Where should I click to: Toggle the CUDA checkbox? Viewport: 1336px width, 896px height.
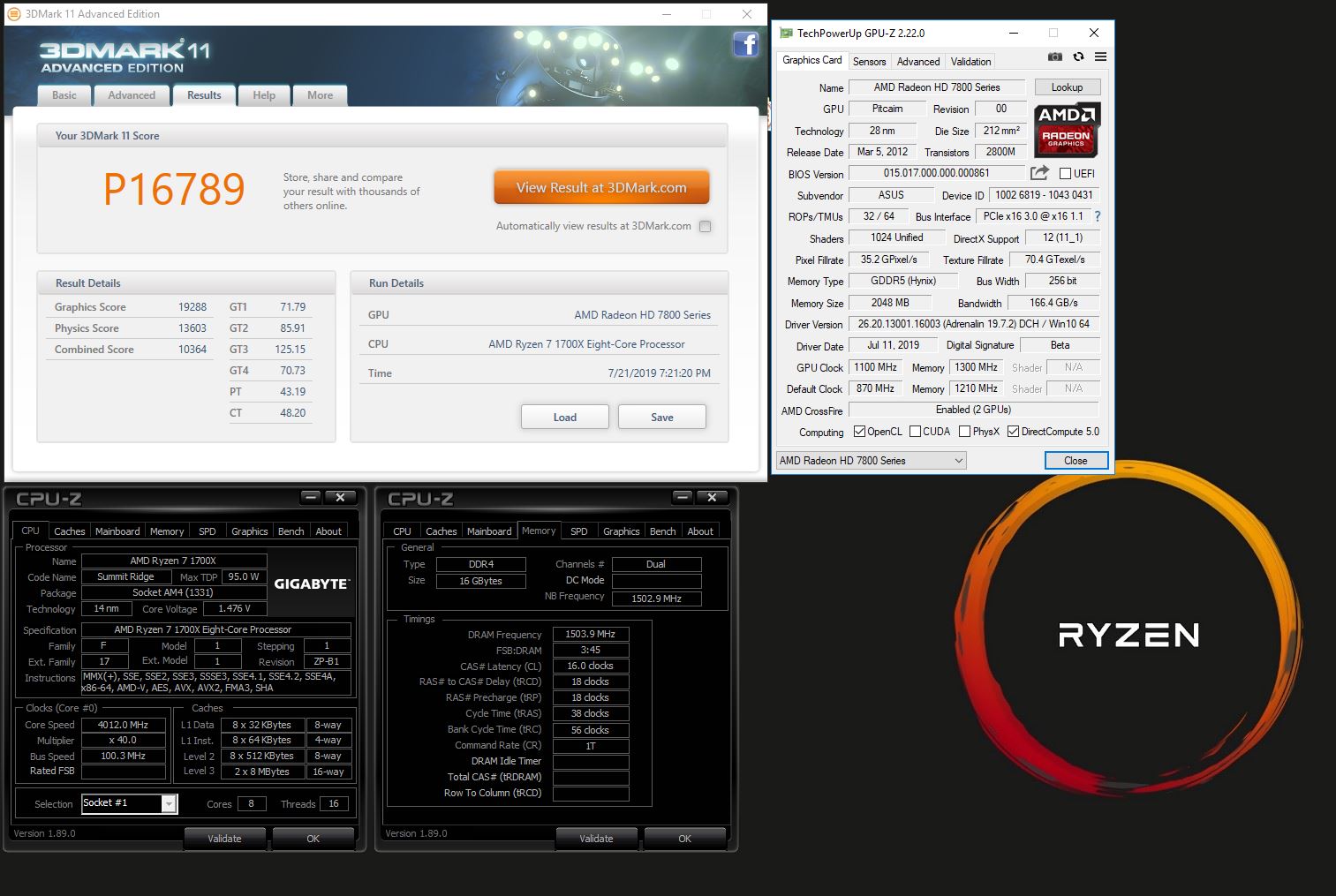915,432
